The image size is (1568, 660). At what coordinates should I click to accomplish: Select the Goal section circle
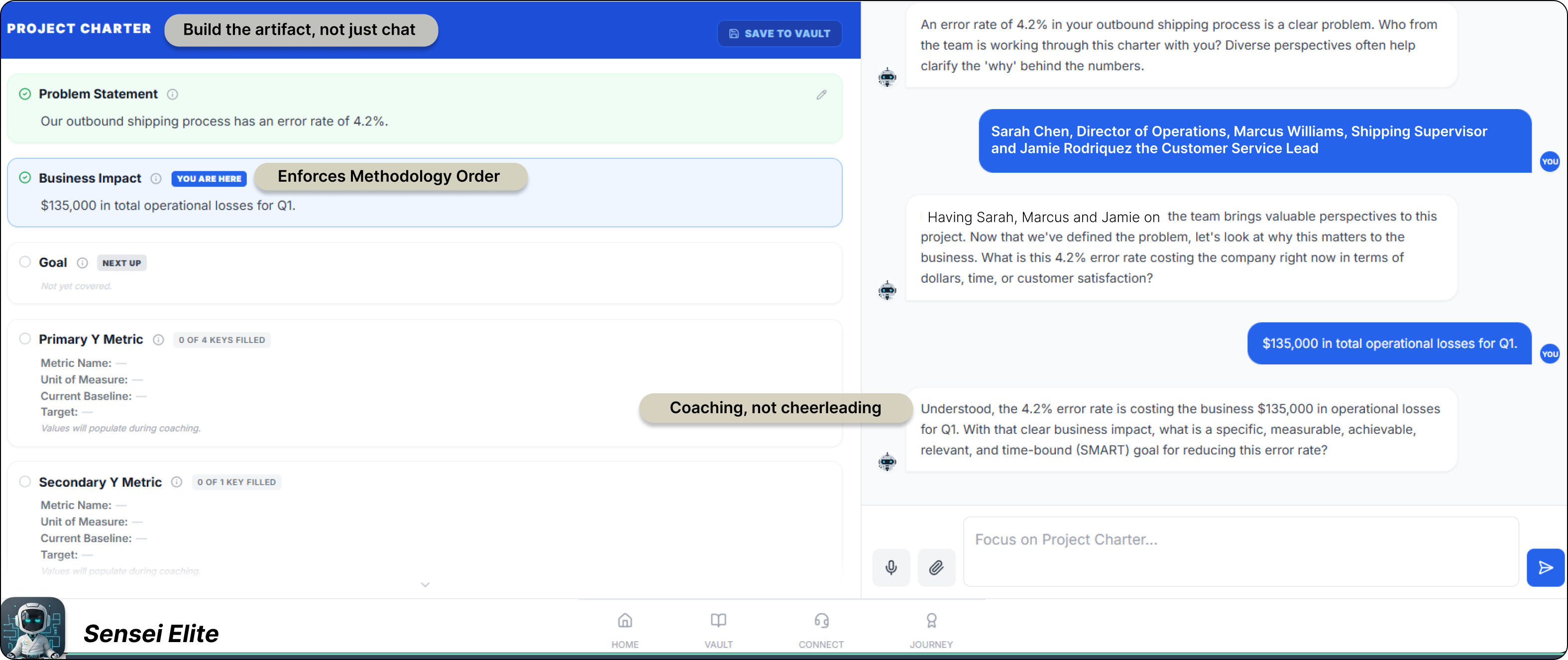tap(25, 262)
